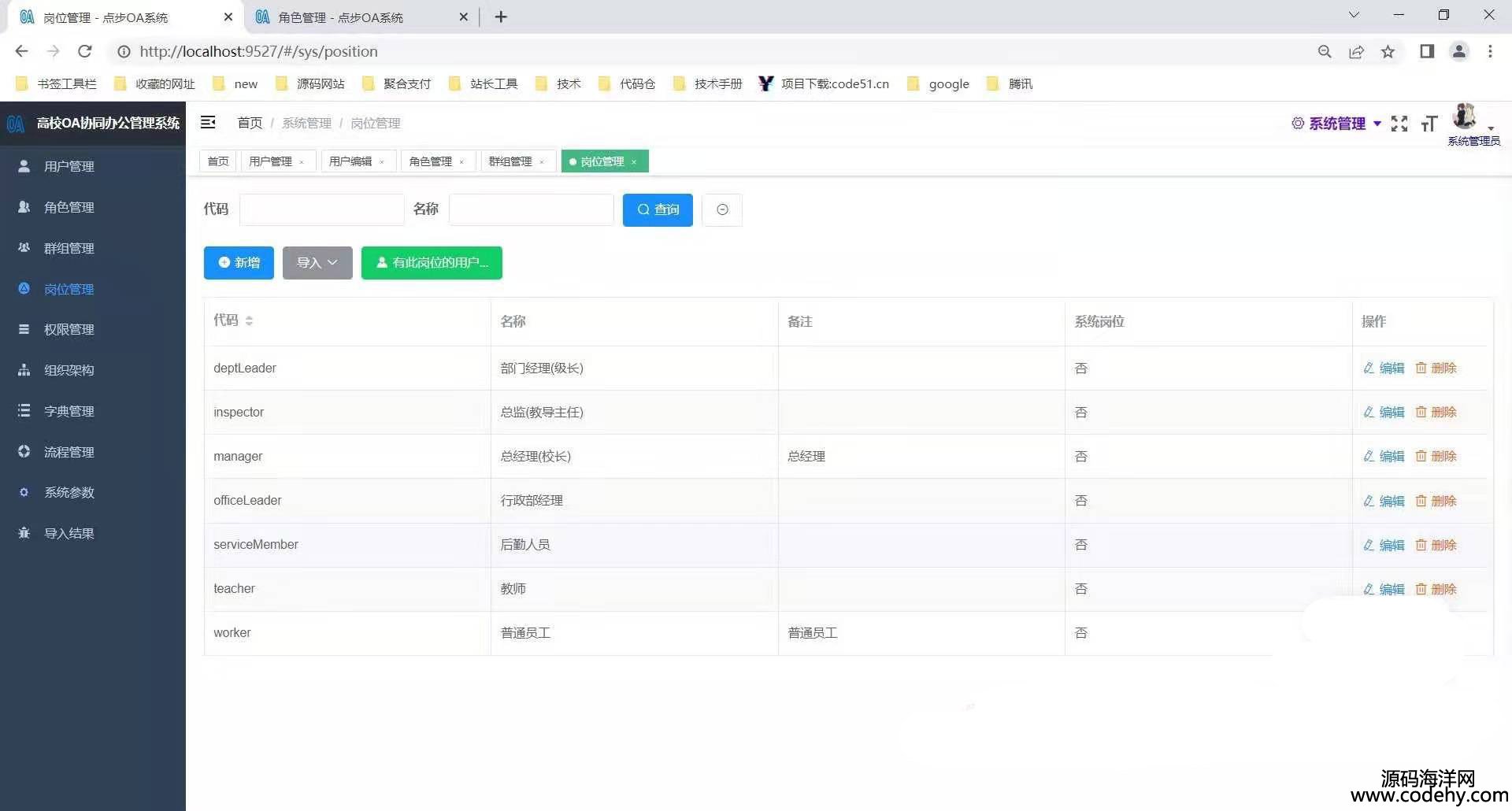The width and height of the screenshot is (1512, 811).
Task: Click the 查询 search button
Action: click(658, 209)
